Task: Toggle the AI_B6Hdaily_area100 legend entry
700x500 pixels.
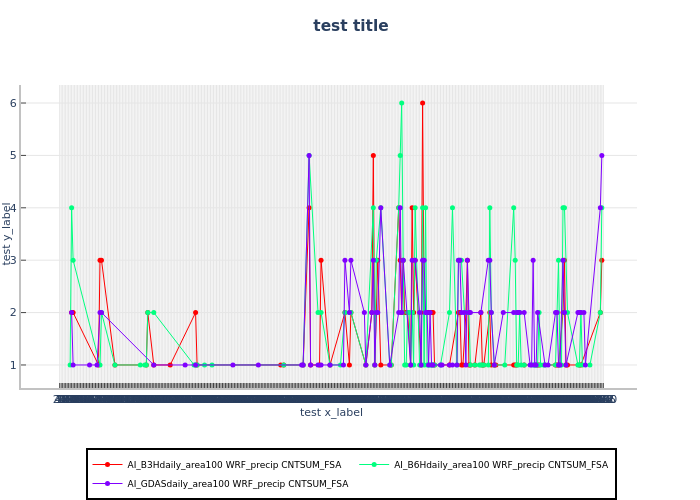Action: click(x=500, y=465)
